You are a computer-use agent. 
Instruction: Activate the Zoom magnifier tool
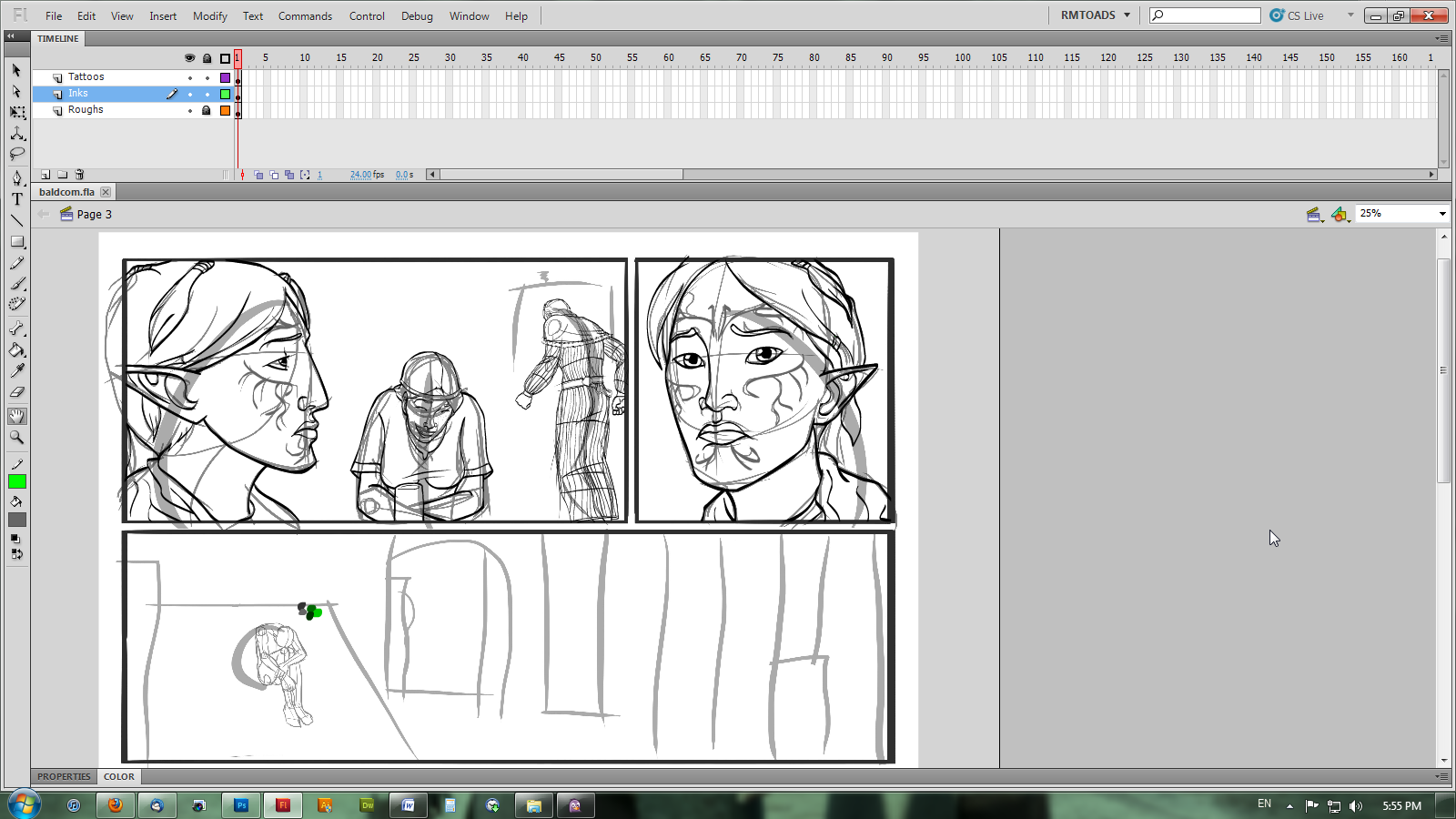pyautogui.click(x=16, y=438)
